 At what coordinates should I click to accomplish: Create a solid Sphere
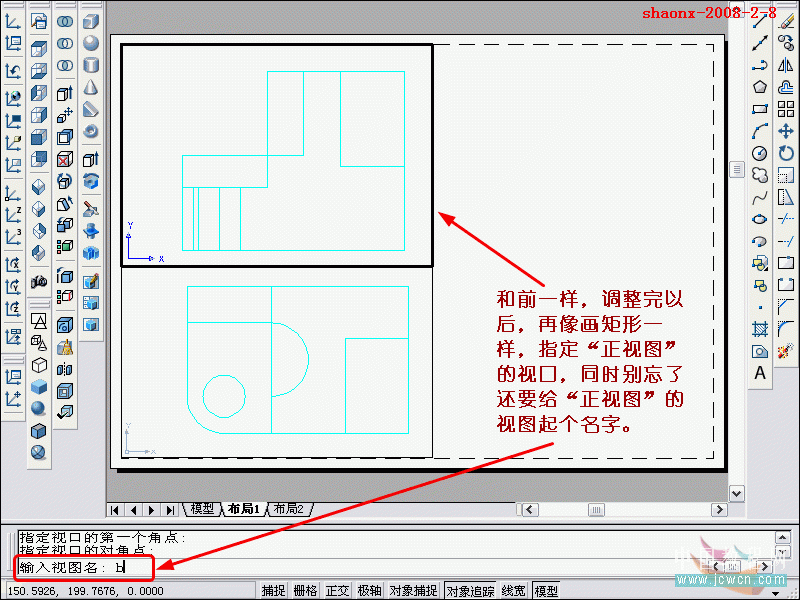click(91, 43)
